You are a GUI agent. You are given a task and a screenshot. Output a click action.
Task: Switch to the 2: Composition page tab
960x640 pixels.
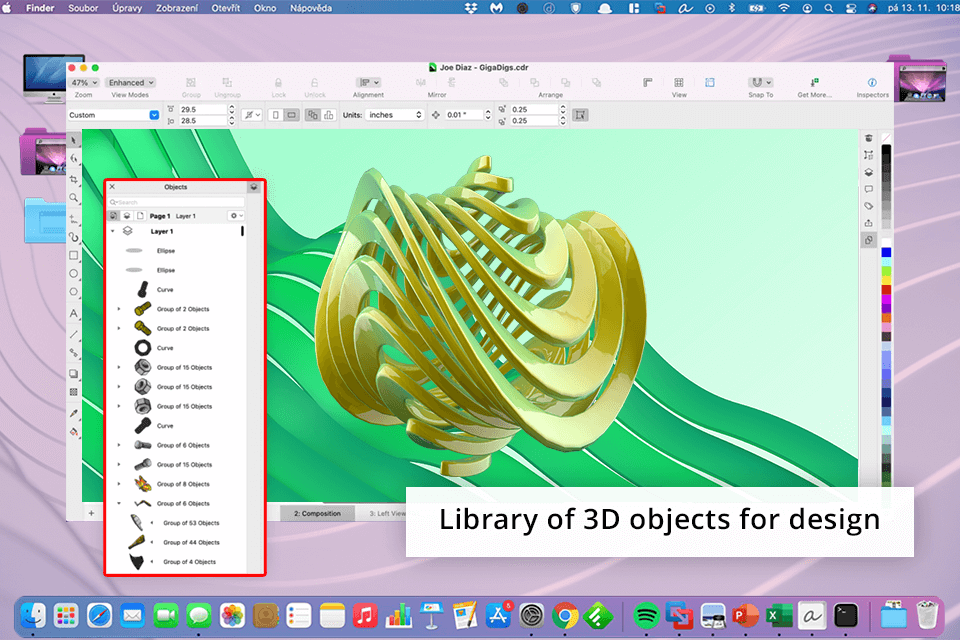[316, 513]
